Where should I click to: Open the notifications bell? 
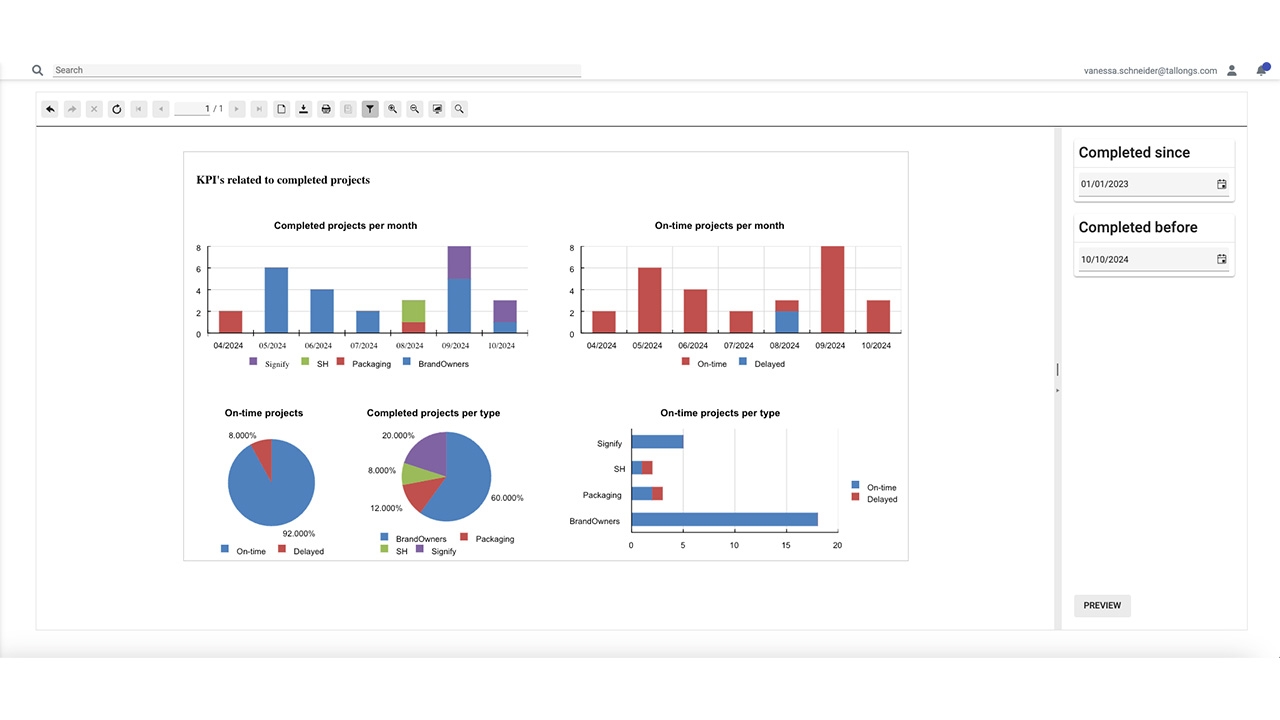point(1261,71)
